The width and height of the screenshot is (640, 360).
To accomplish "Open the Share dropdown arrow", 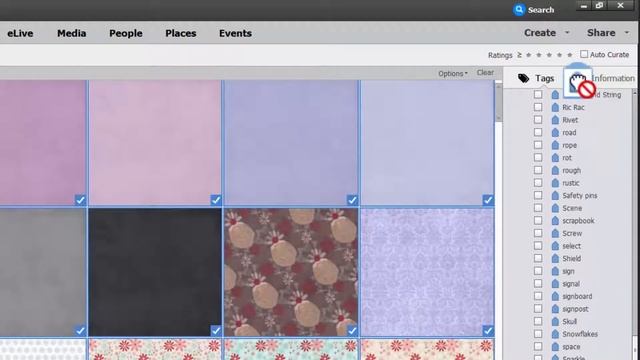I will pyautogui.click(x=627, y=33).
